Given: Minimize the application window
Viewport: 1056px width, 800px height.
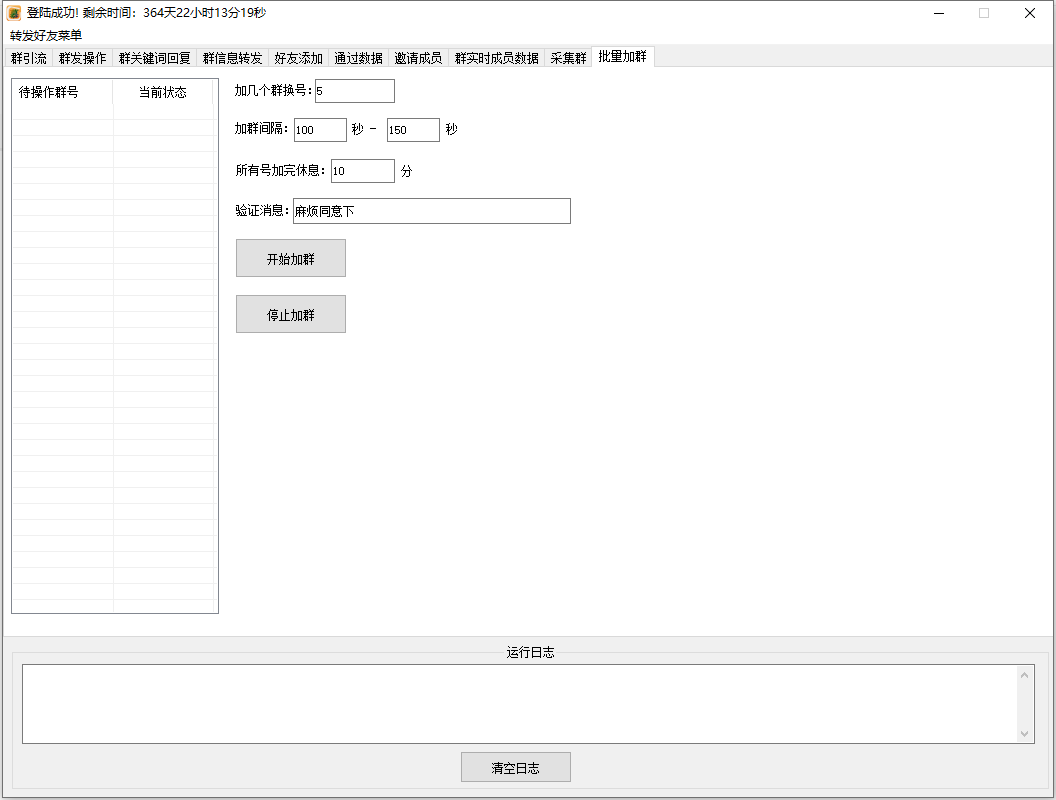Looking at the screenshot, I should pos(939,13).
